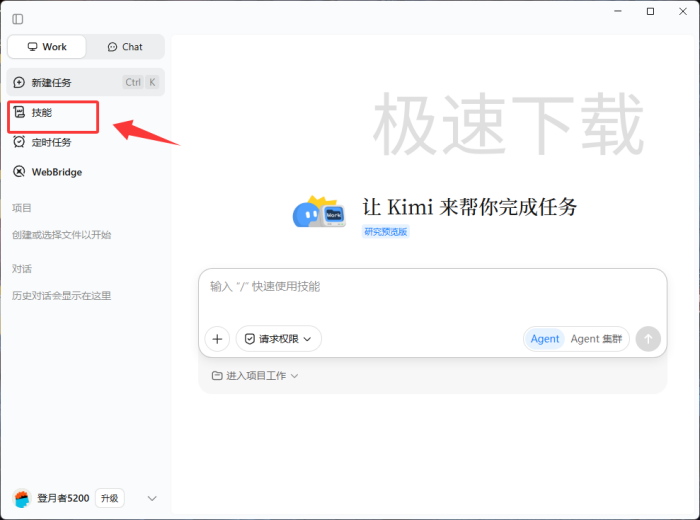The image size is (700, 520).
Task: Click the username 登月者5200
Action: [63, 498]
